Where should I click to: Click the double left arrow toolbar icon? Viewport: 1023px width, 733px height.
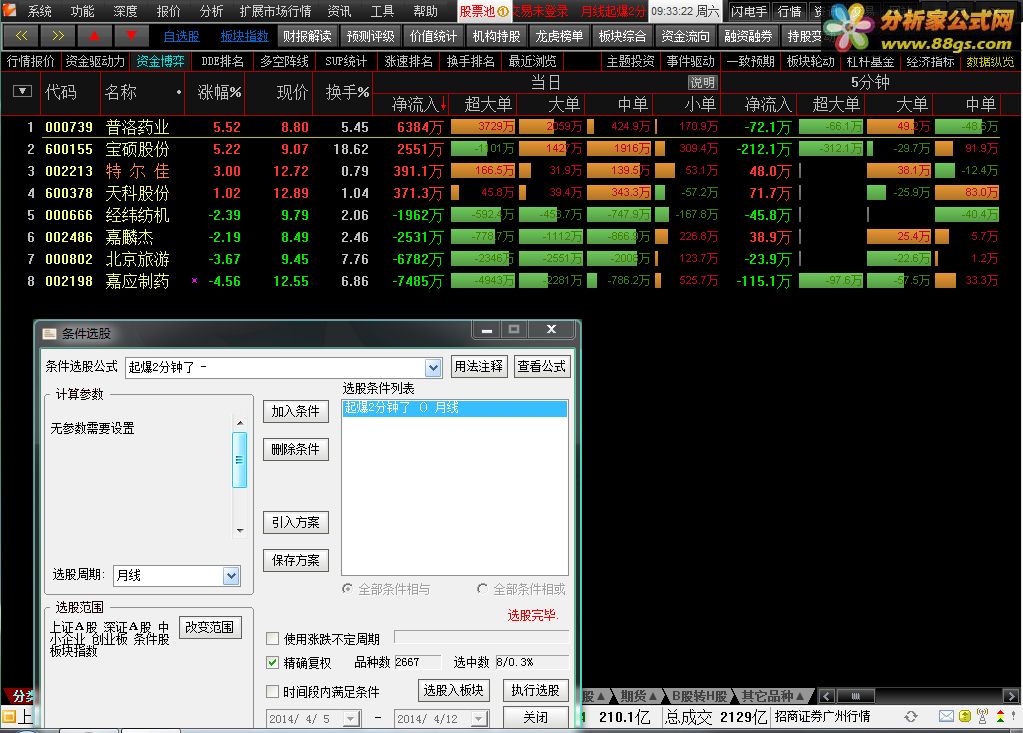coord(21,36)
